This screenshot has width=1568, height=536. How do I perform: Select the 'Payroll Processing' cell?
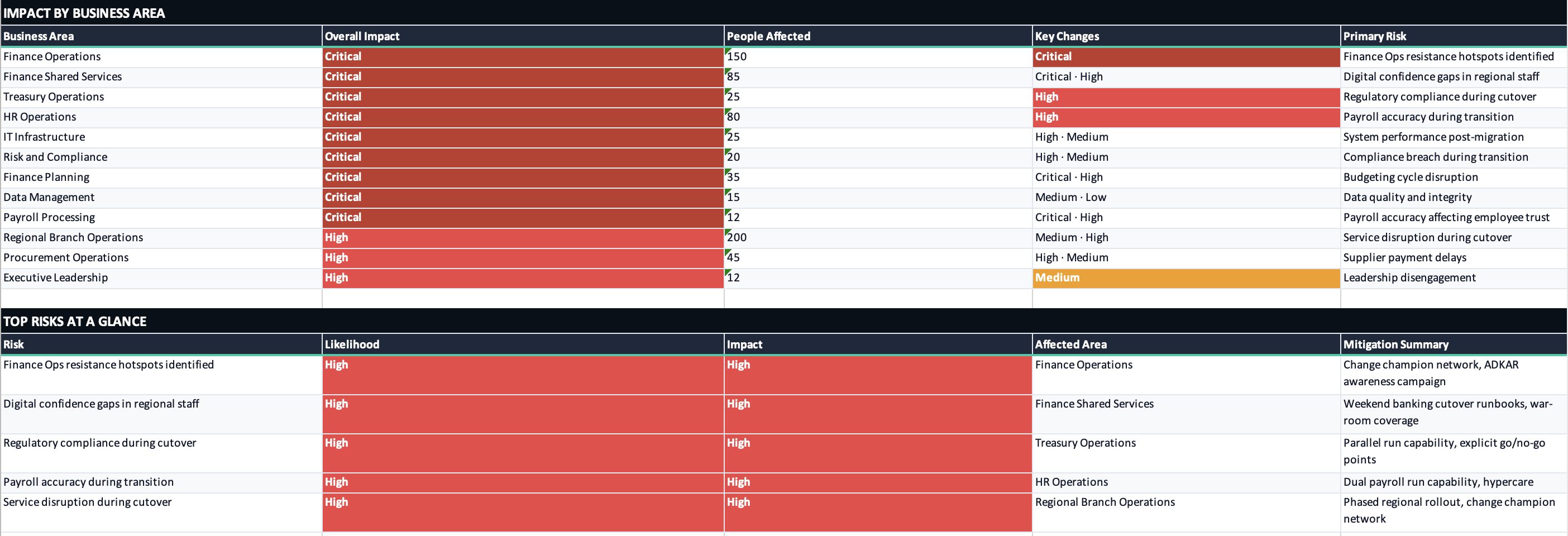(x=161, y=217)
